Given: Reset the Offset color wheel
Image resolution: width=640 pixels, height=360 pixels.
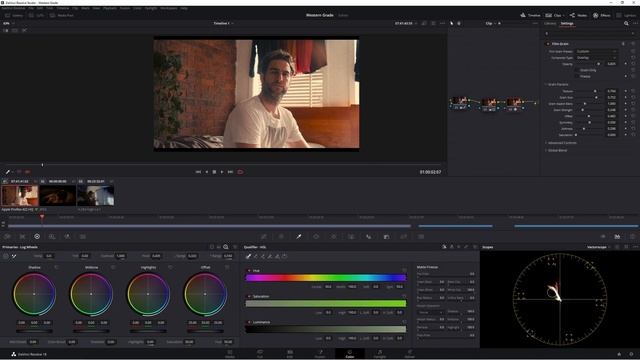Looking at the screenshot, I should (x=227, y=267).
